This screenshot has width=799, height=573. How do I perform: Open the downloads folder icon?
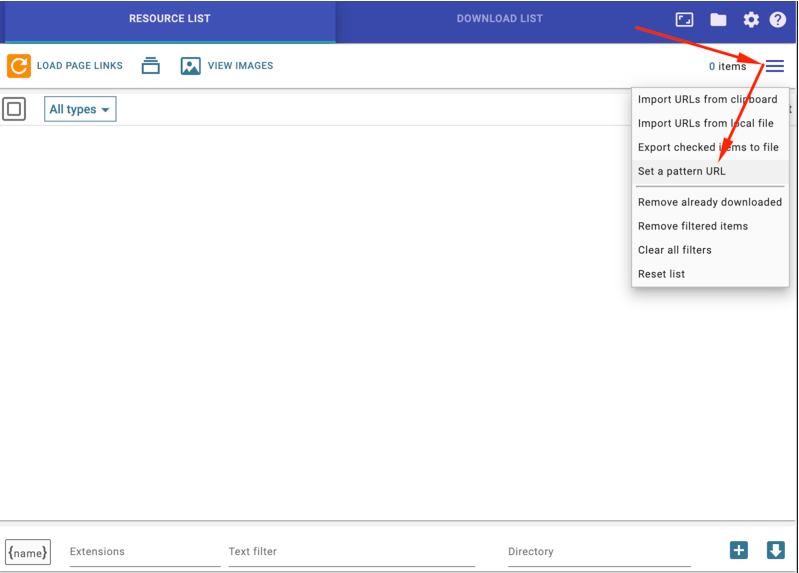pyautogui.click(x=718, y=20)
